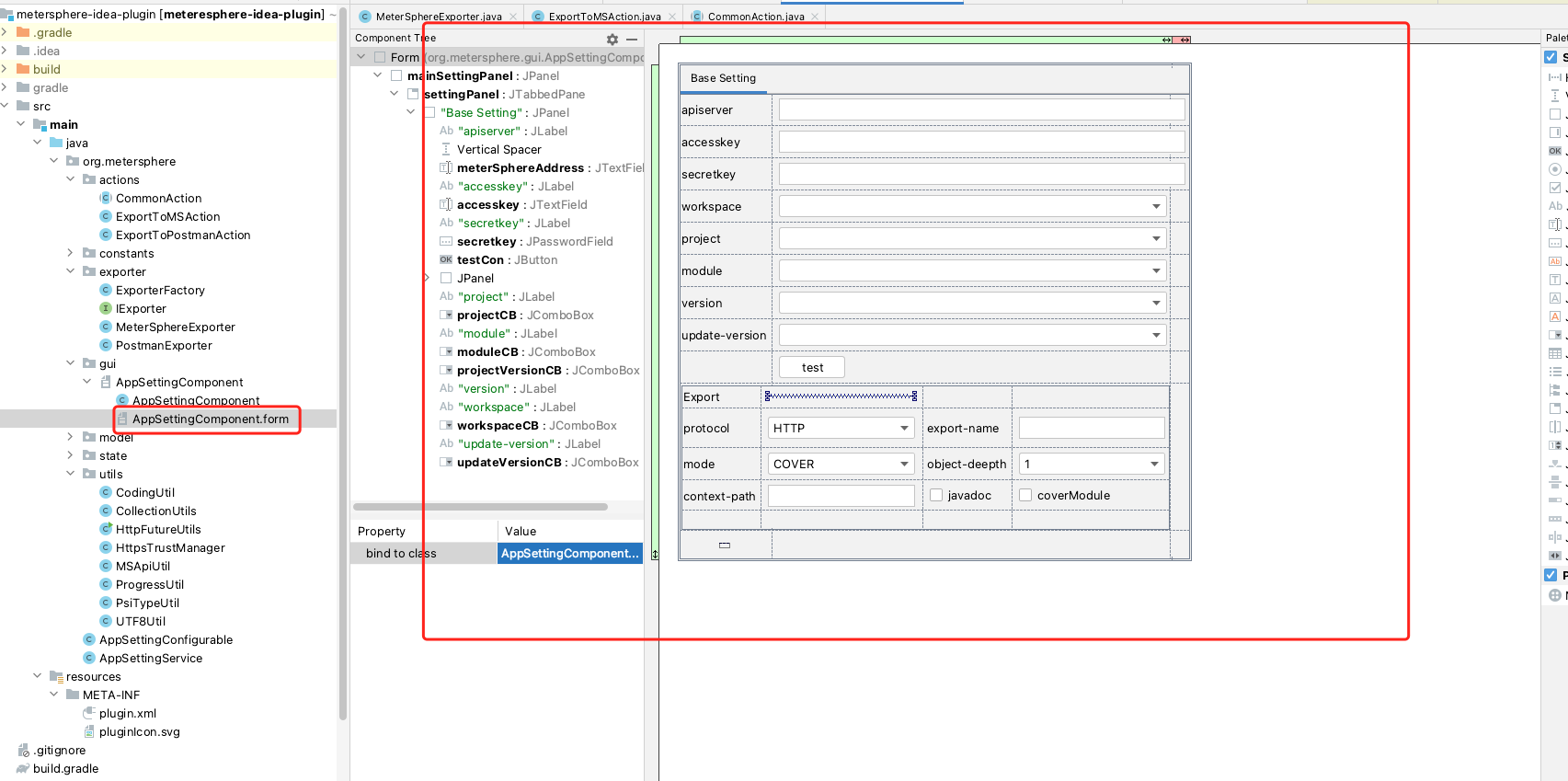Open the version combo box
The image size is (1568, 781).
click(973, 303)
